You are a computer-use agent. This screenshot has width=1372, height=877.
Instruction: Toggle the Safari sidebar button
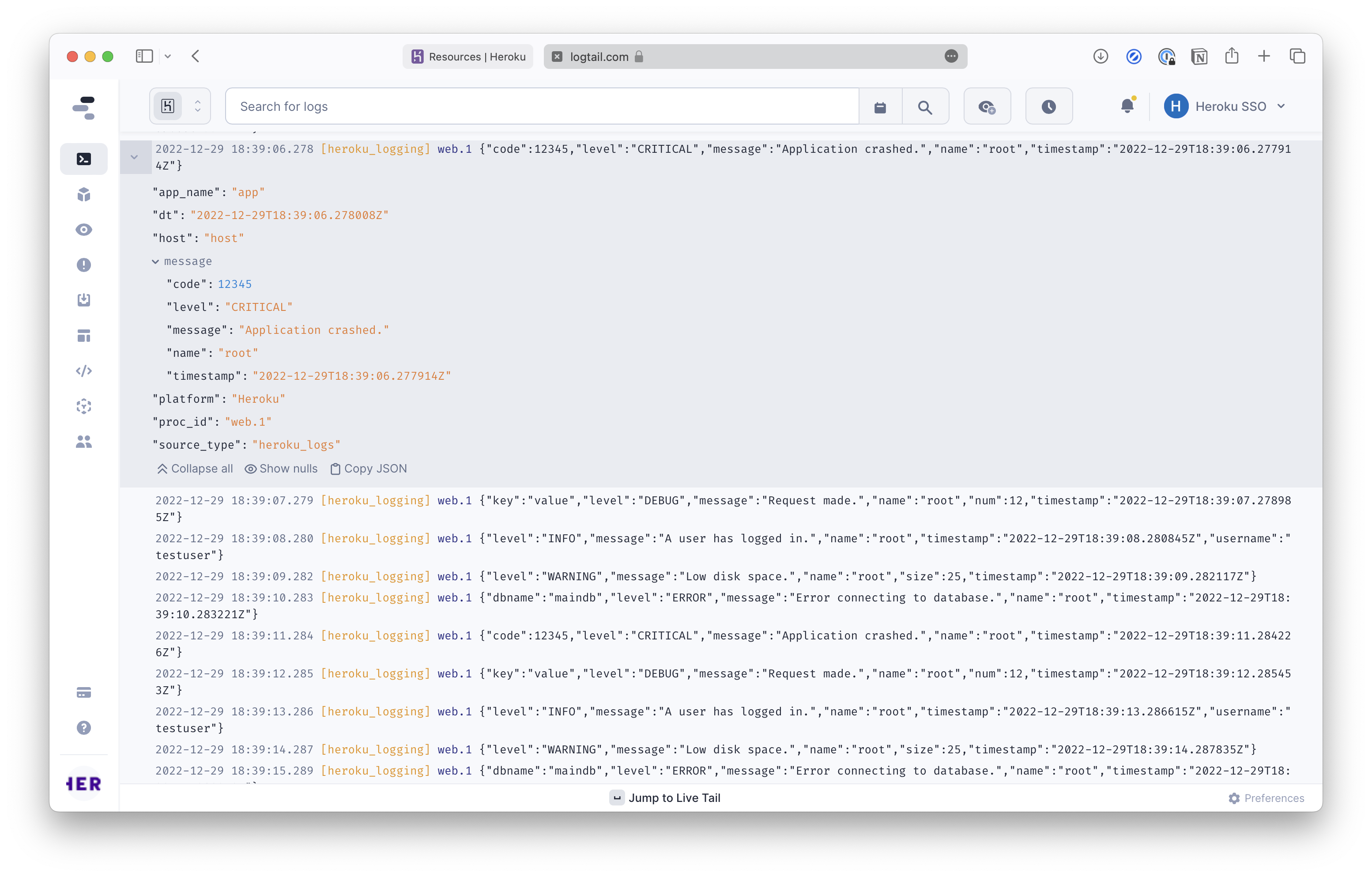coord(144,56)
